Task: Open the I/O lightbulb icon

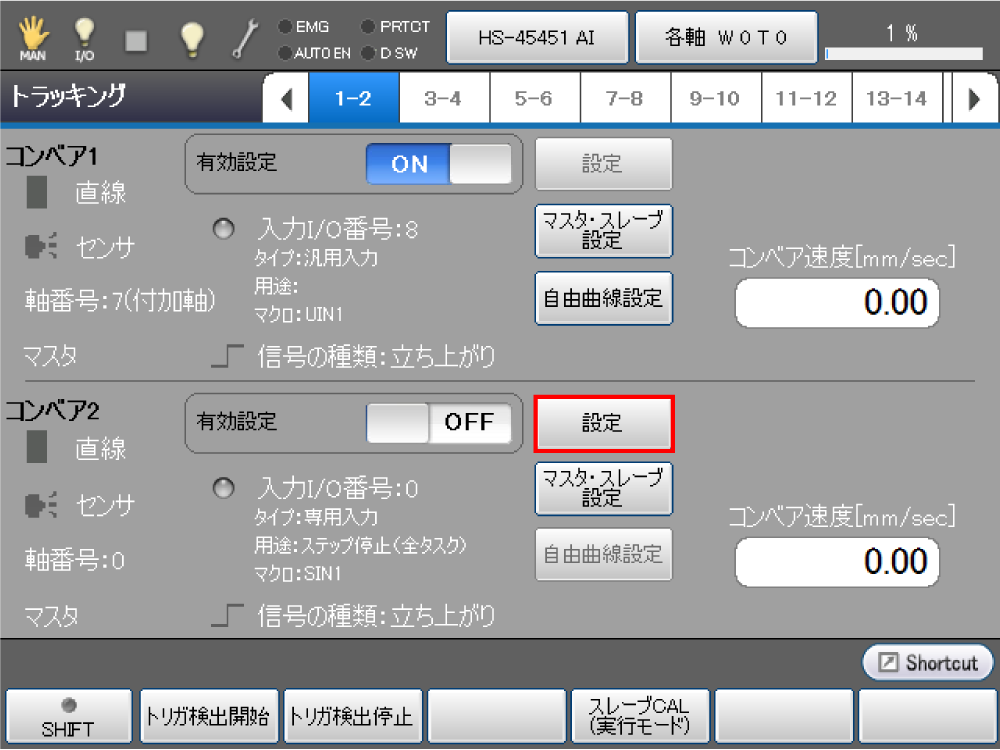Action: click(85, 39)
